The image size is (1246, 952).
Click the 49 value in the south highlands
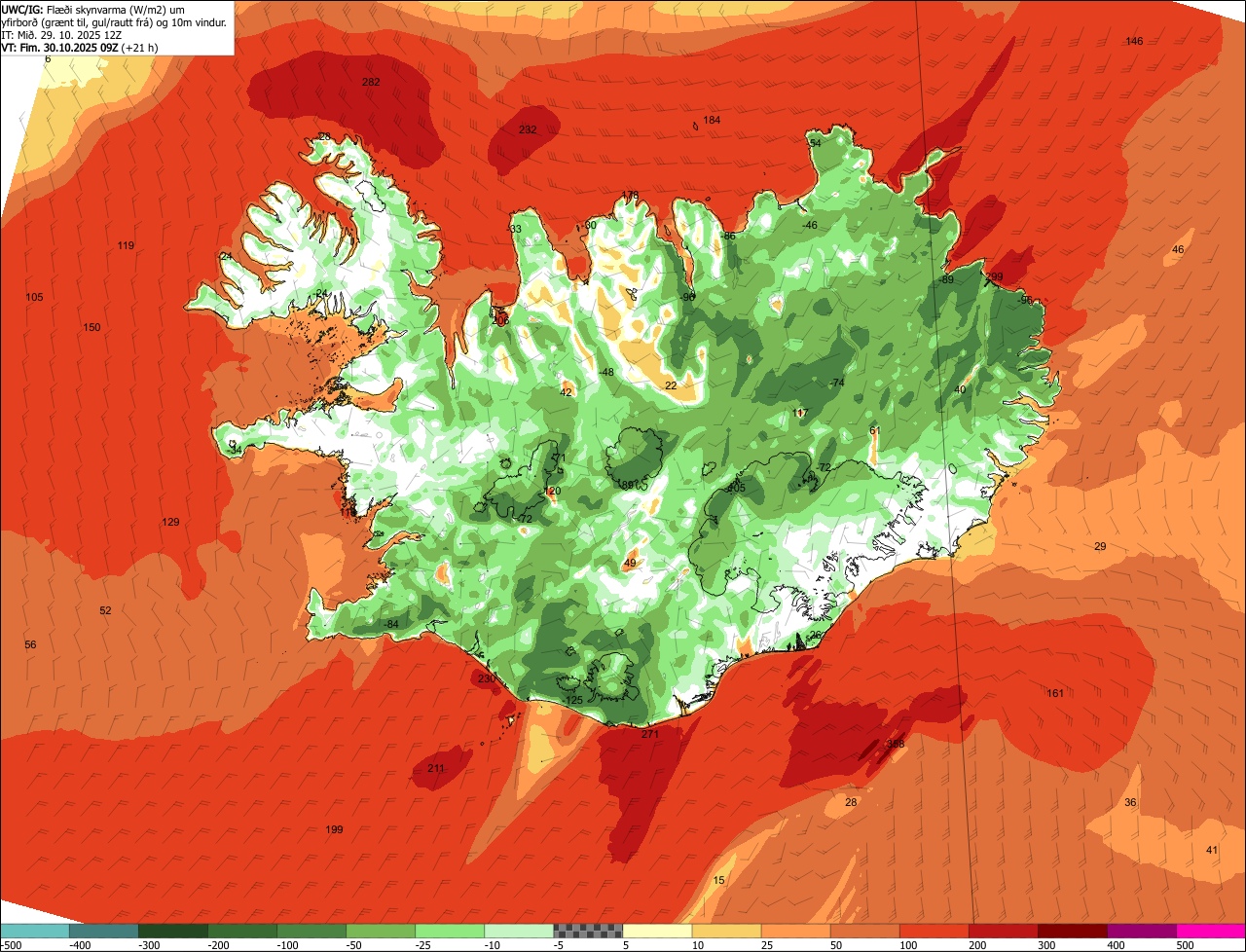tap(630, 563)
